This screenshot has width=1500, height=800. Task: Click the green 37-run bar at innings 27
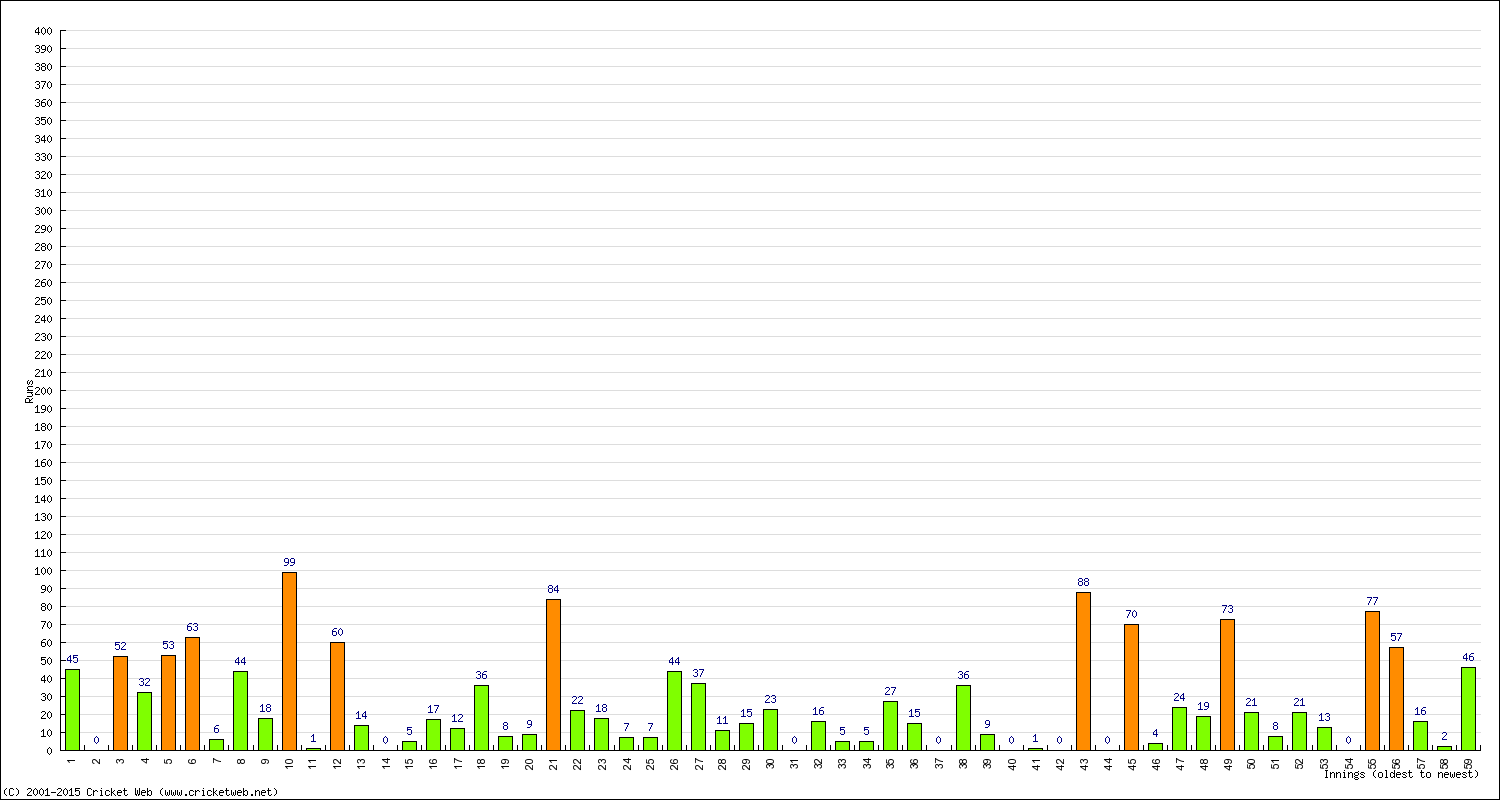698,717
